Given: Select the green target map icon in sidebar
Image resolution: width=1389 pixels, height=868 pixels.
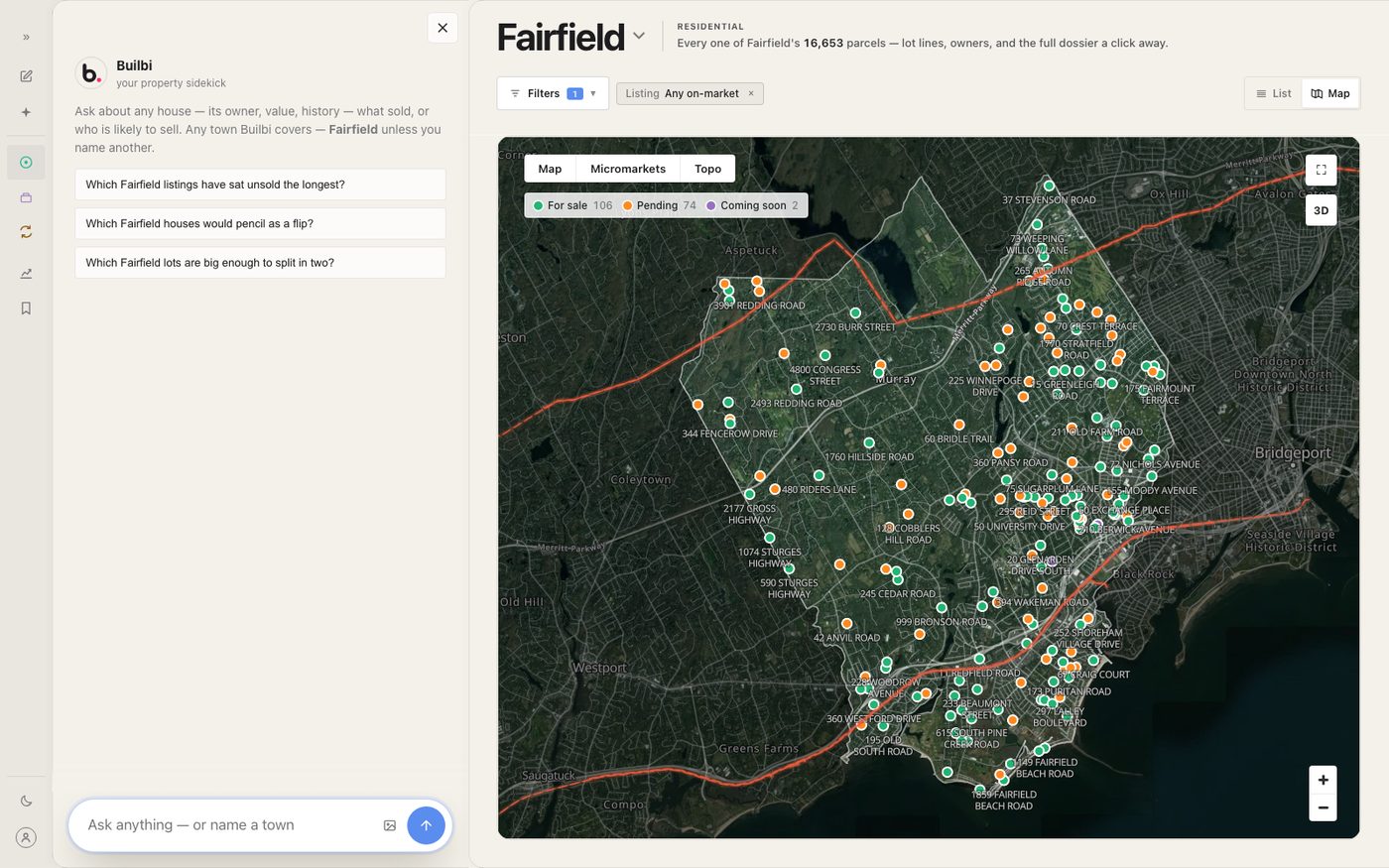Looking at the screenshot, I should pyautogui.click(x=26, y=163).
